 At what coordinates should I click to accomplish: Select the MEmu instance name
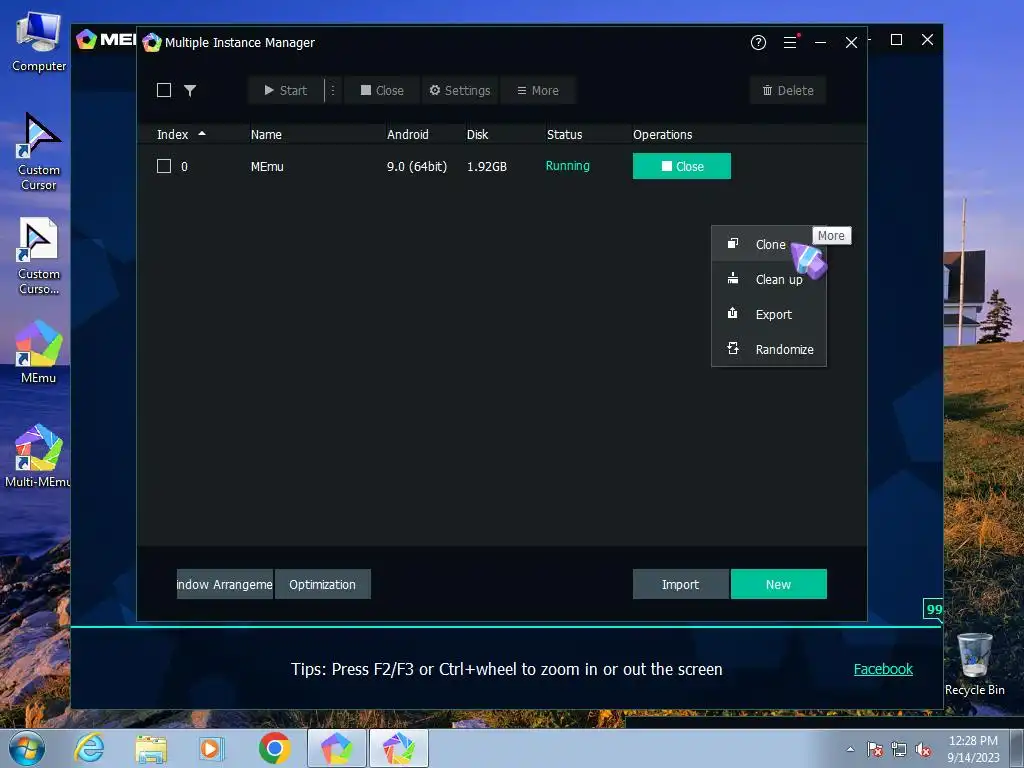267,167
